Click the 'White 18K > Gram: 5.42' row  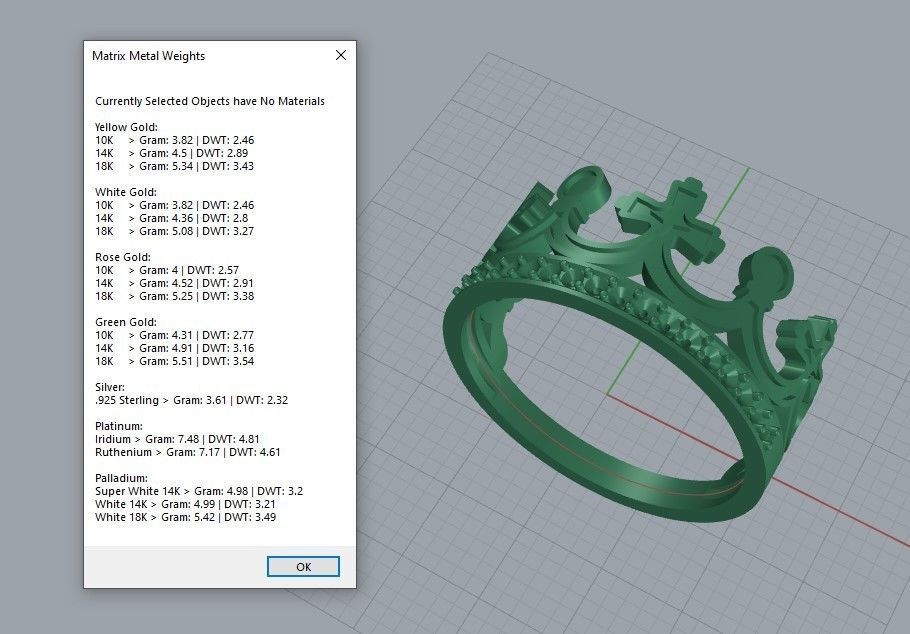(185, 517)
